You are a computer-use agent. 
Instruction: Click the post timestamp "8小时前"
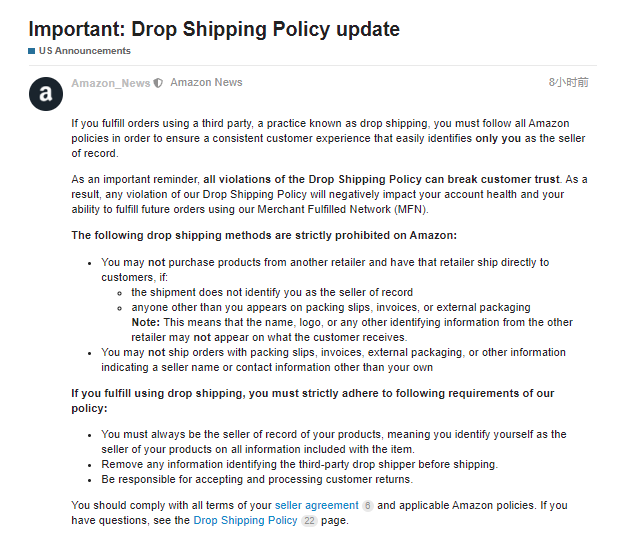pyautogui.click(x=568, y=83)
